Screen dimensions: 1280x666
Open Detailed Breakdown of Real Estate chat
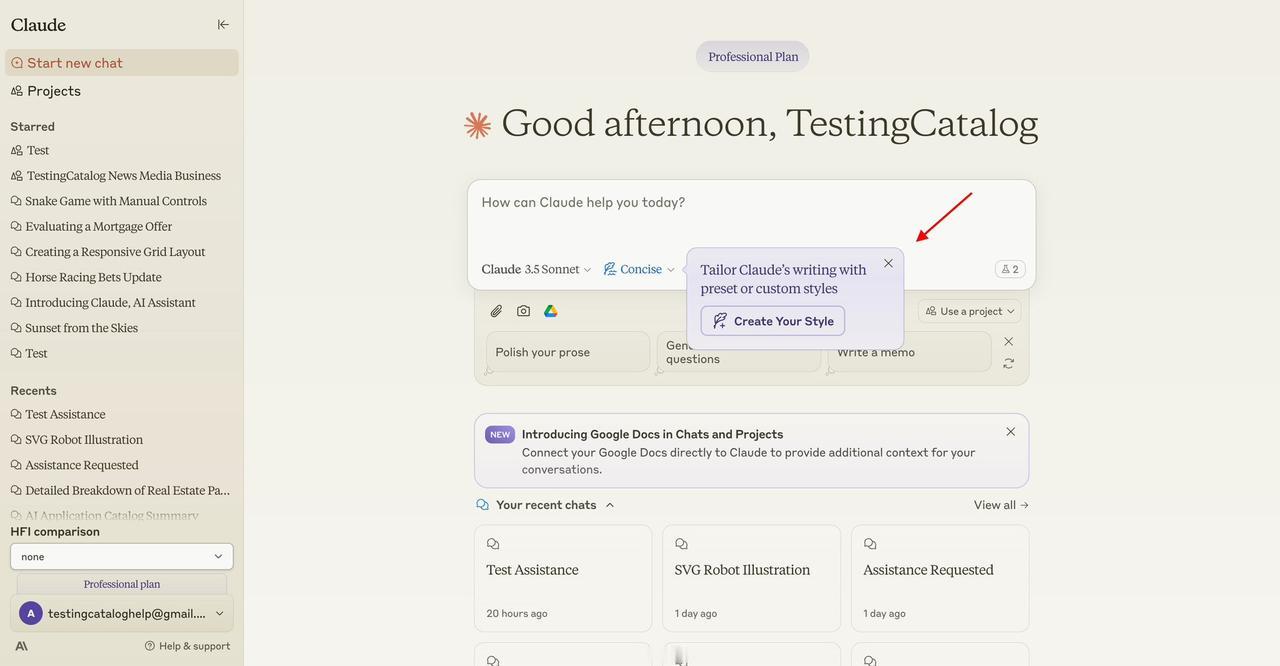click(122, 491)
